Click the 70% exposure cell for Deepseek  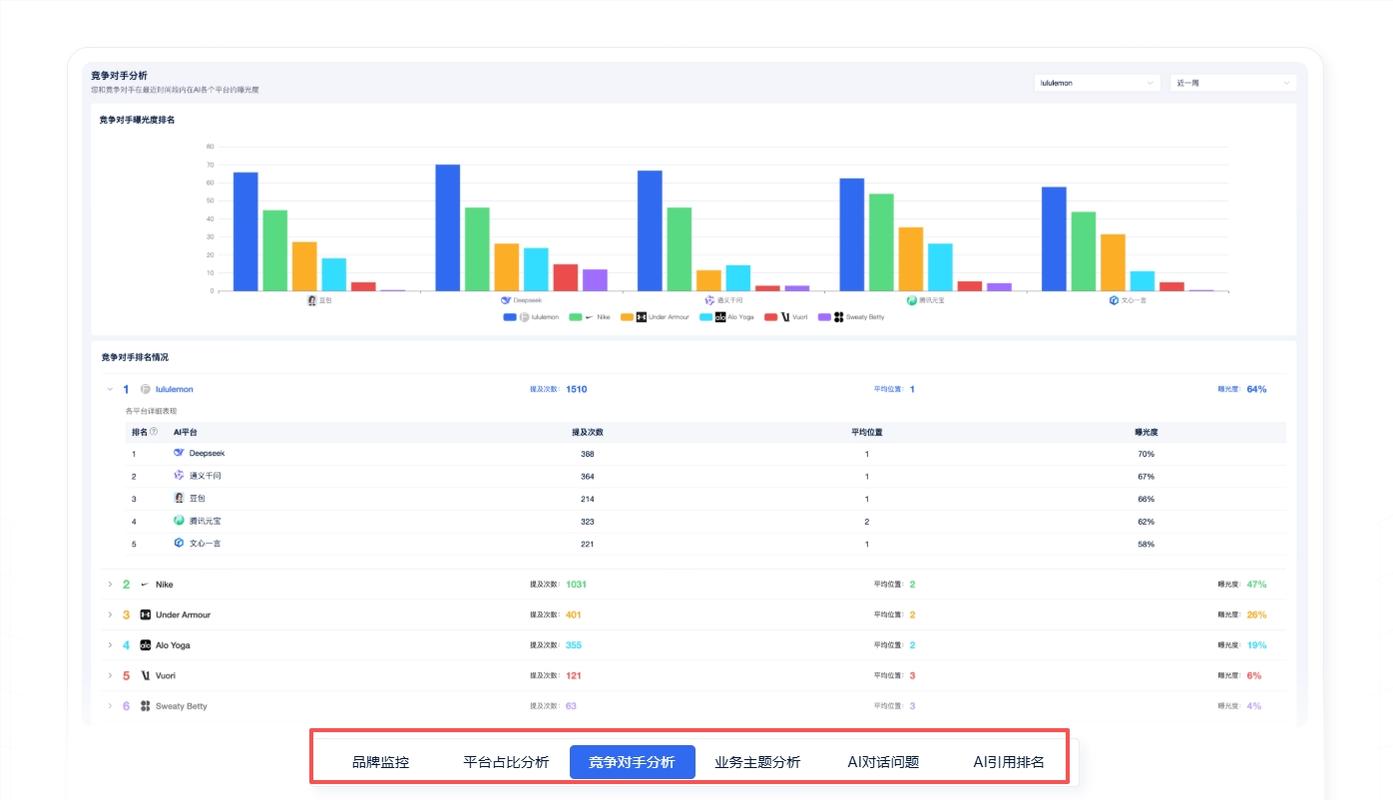[x=1146, y=454]
